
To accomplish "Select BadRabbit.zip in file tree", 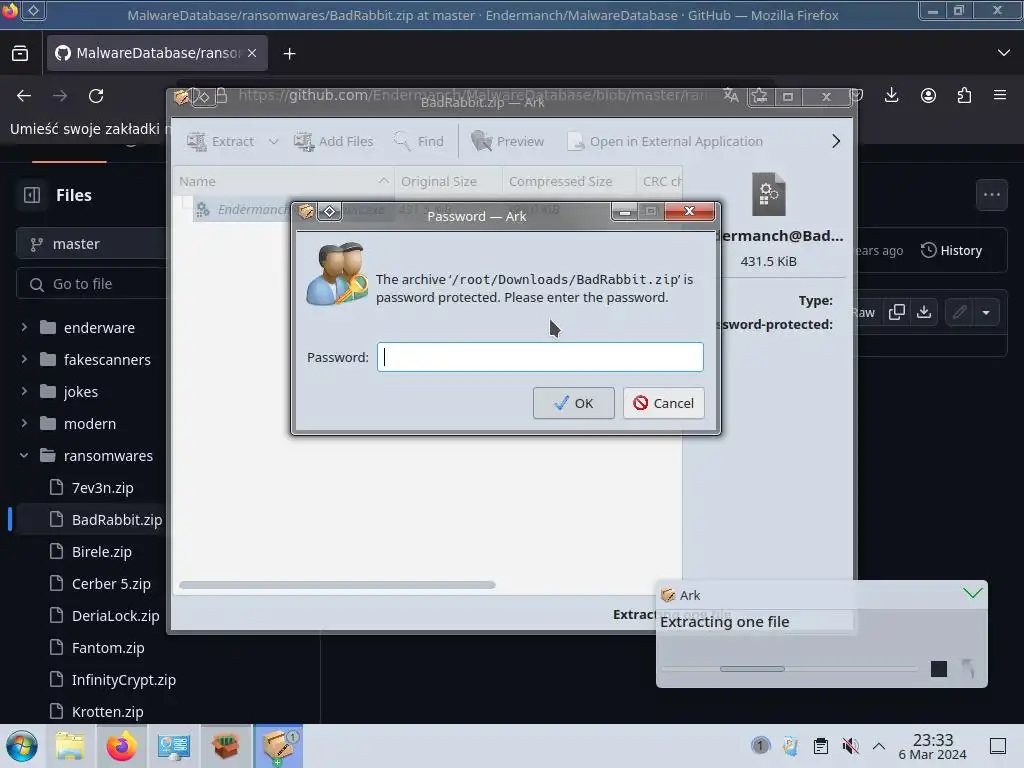I will (116, 520).
